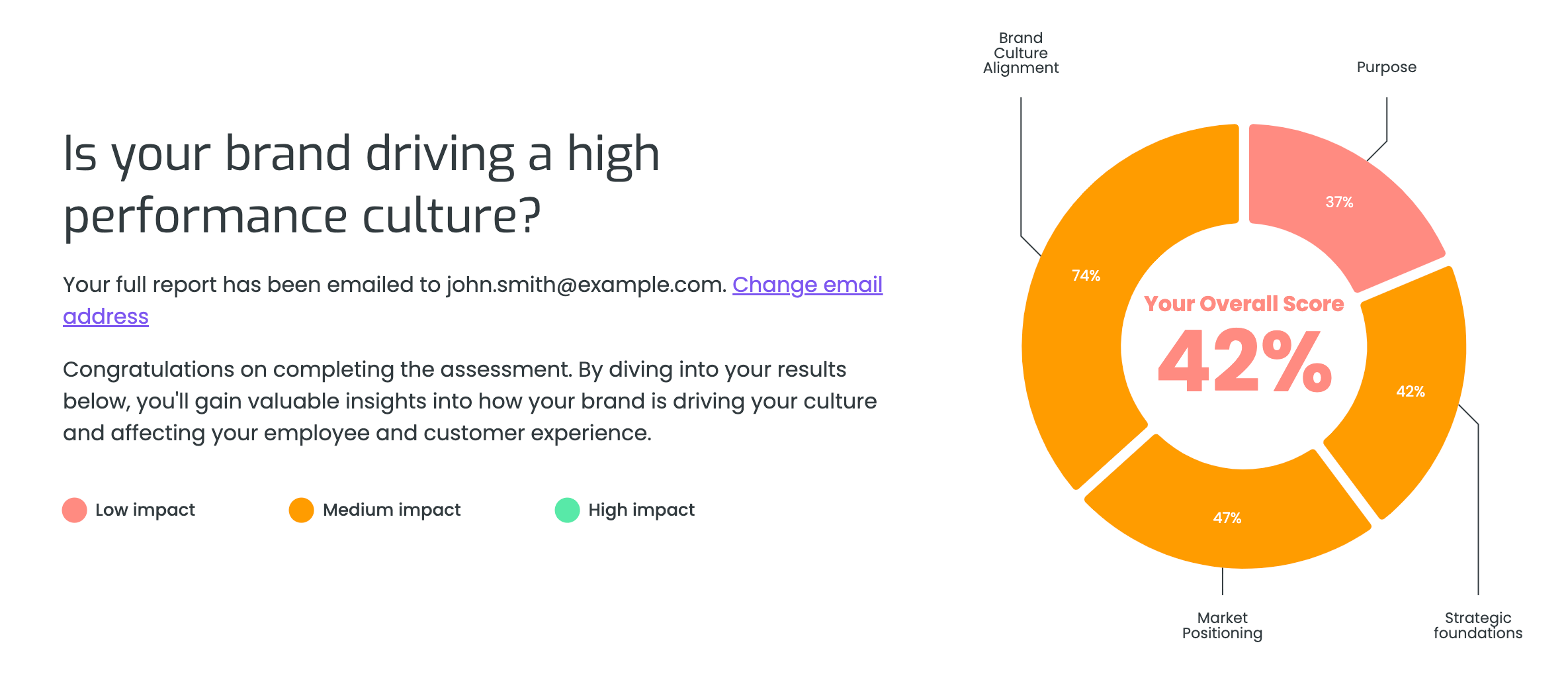
Task: Select the Purpose 37% donut segment
Action: click(x=1339, y=202)
